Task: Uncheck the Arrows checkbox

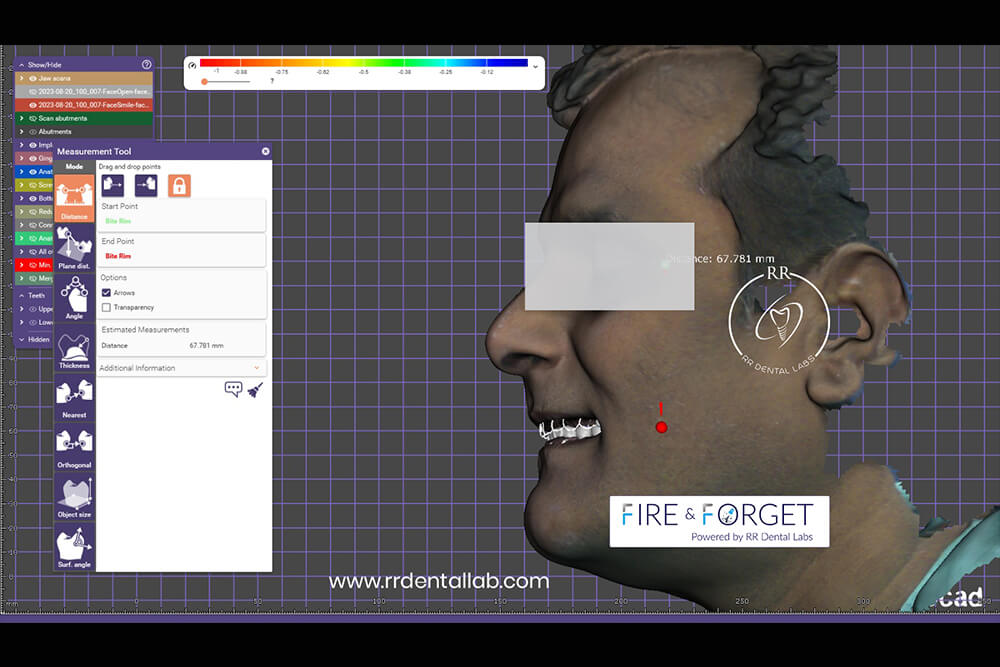Action: [106, 293]
